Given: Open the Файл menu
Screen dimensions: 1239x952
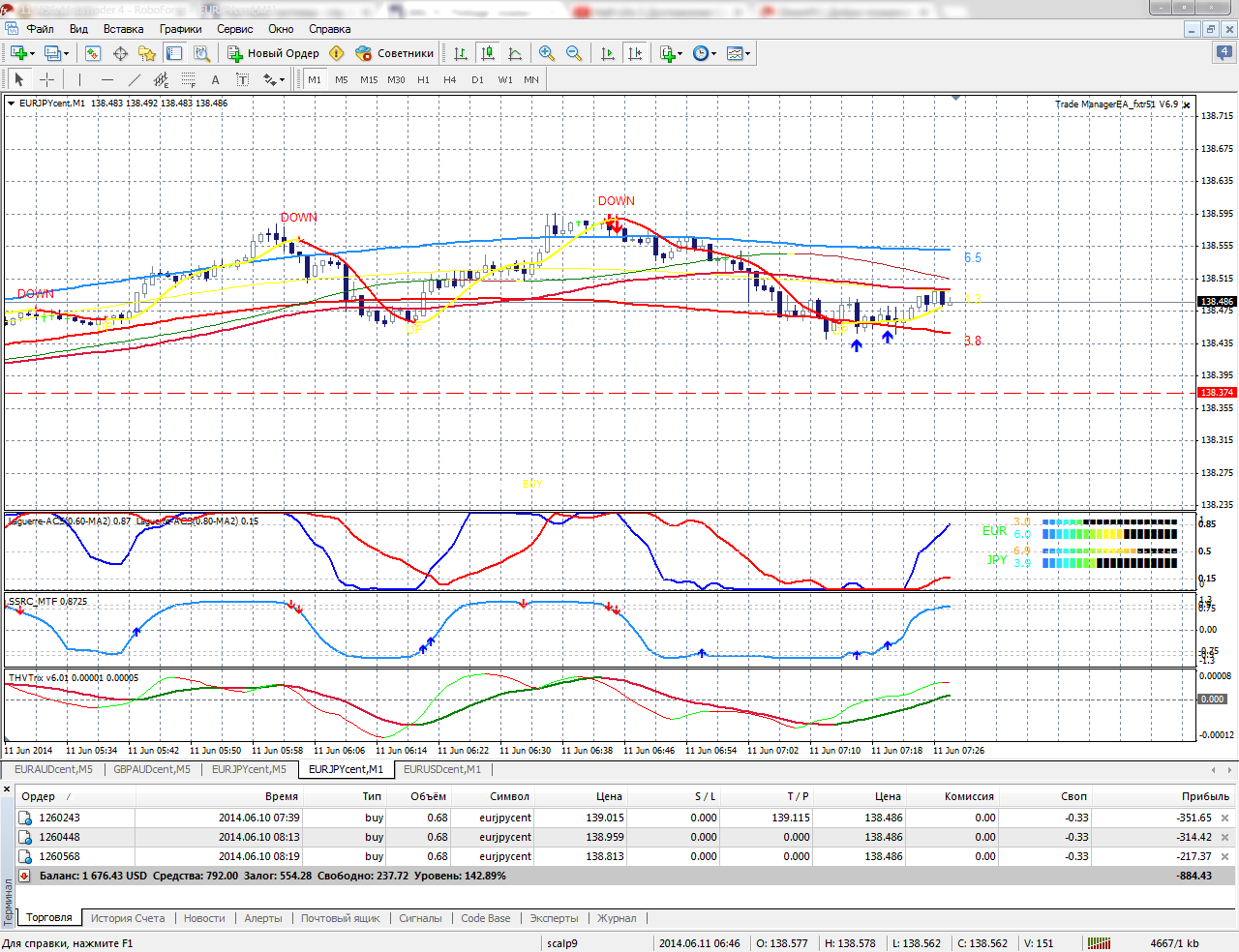Looking at the screenshot, I should [41, 29].
